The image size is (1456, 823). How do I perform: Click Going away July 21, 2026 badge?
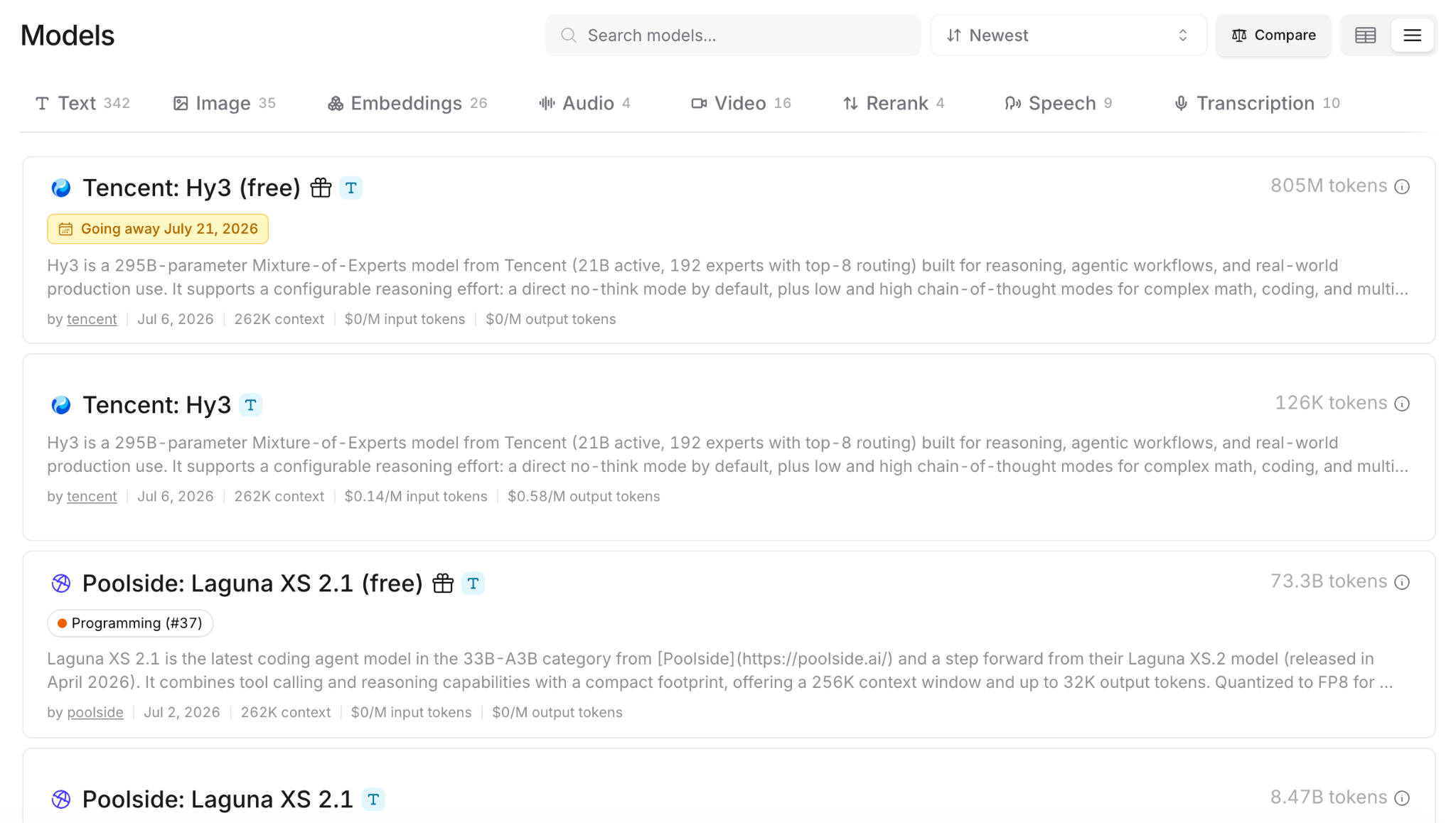click(158, 229)
